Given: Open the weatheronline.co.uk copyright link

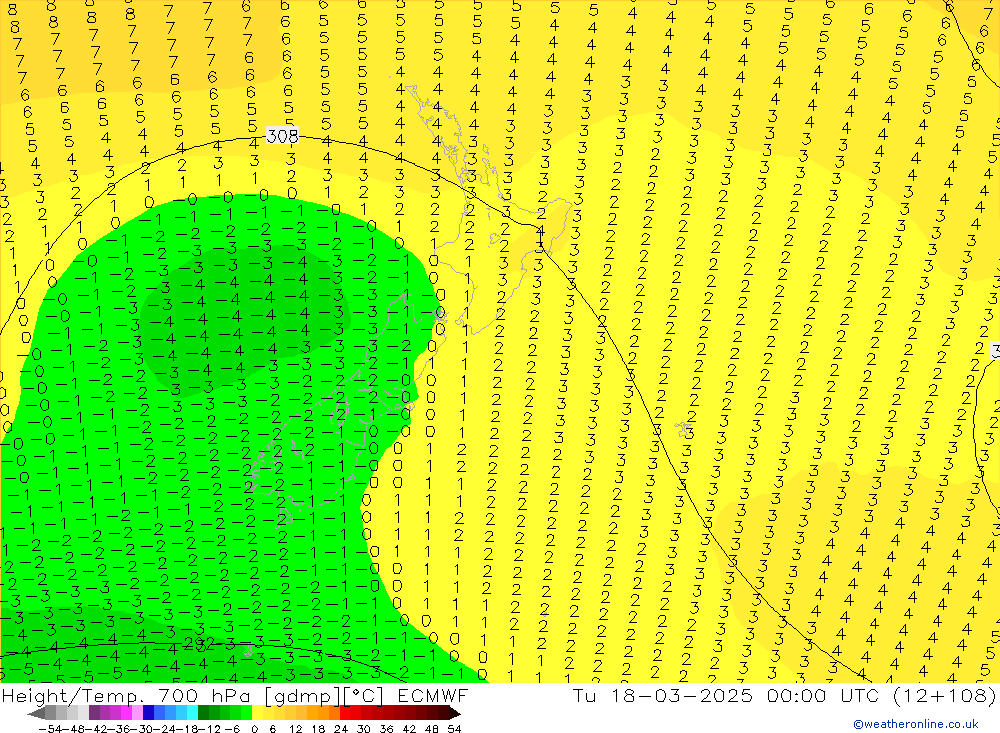Looking at the screenshot, I should click(x=916, y=724).
